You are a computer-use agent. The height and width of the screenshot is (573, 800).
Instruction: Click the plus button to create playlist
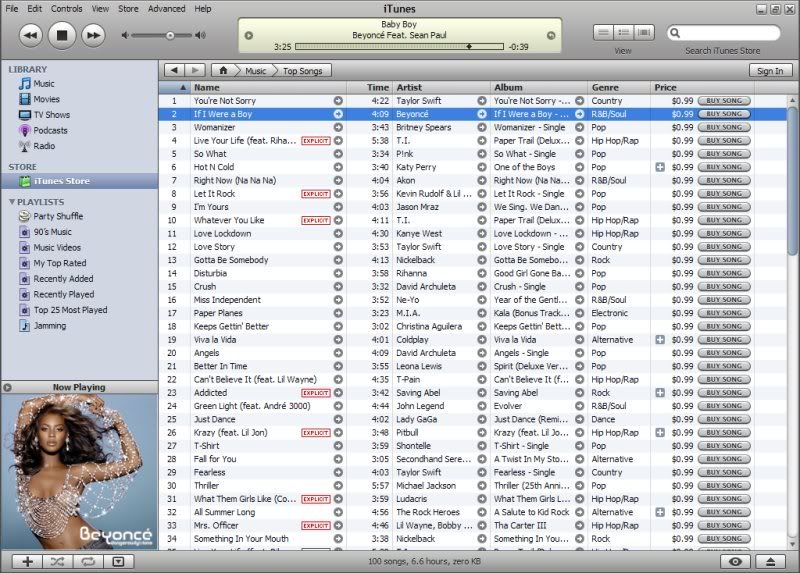(x=27, y=562)
